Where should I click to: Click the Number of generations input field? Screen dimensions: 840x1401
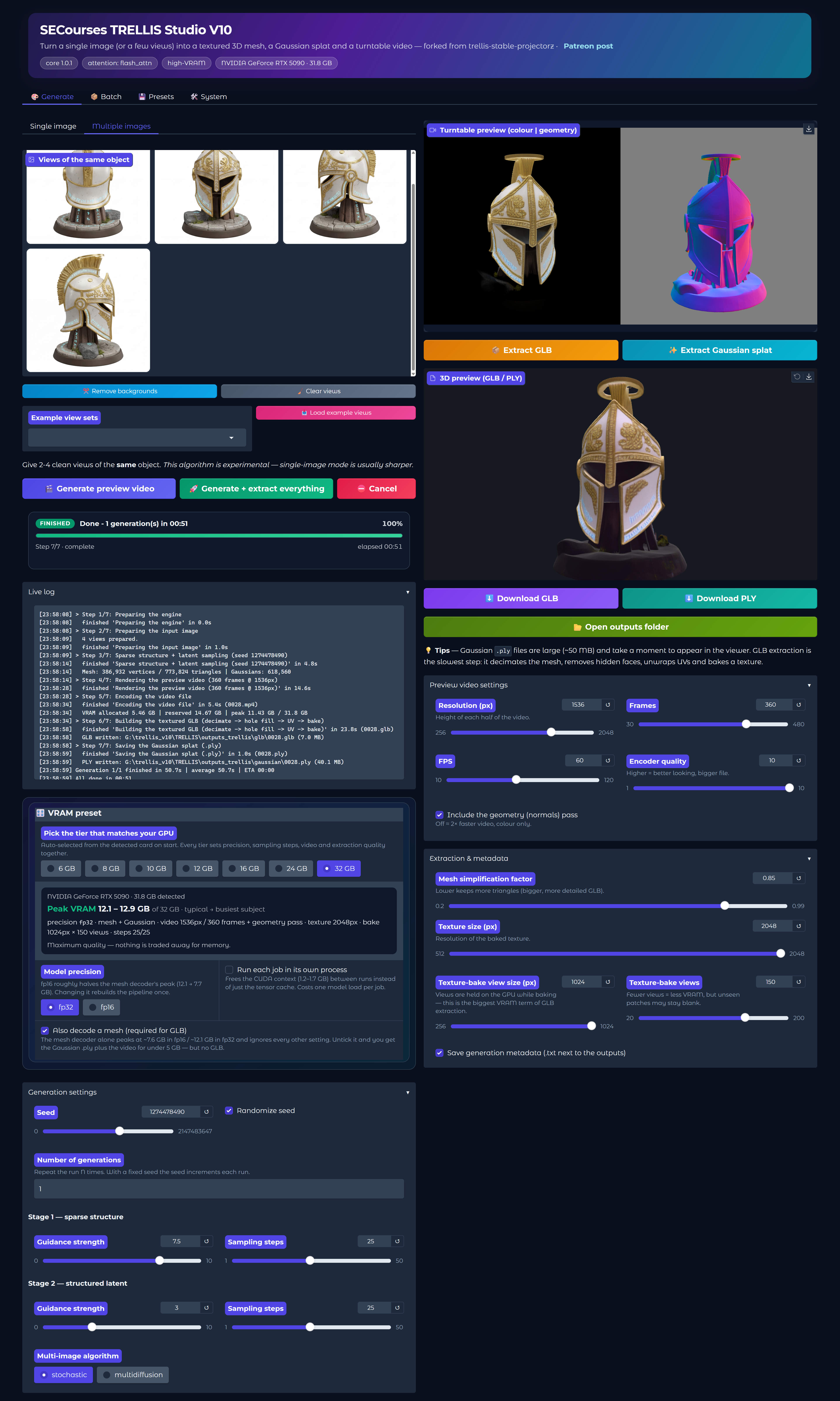(x=219, y=1189)
